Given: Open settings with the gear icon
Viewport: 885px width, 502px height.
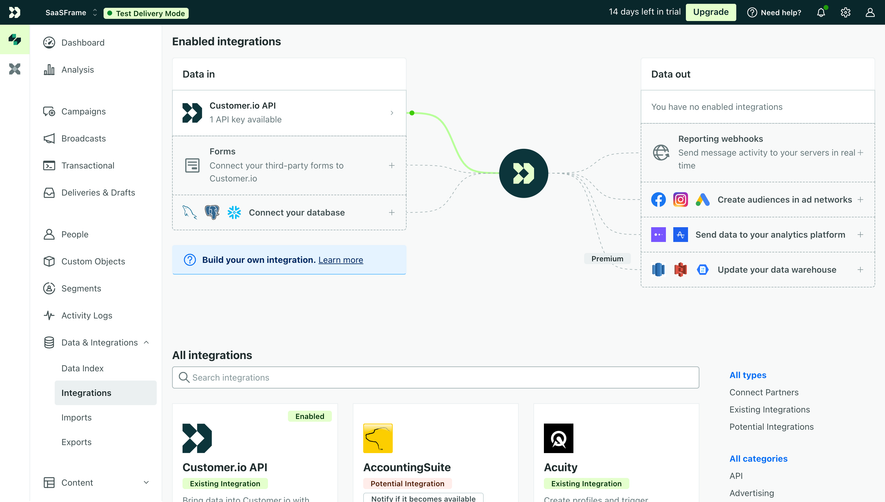Looking at the screenshot, I should click(845, 12).
